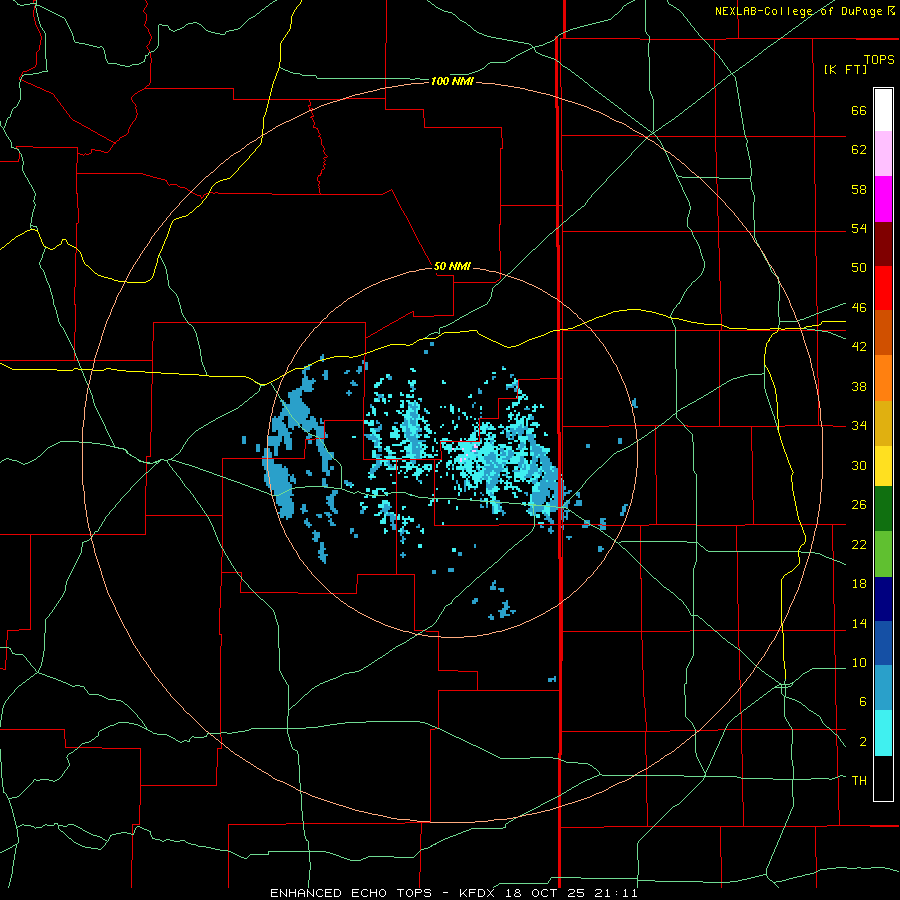Click the '2' legend value label

[863, 742]
